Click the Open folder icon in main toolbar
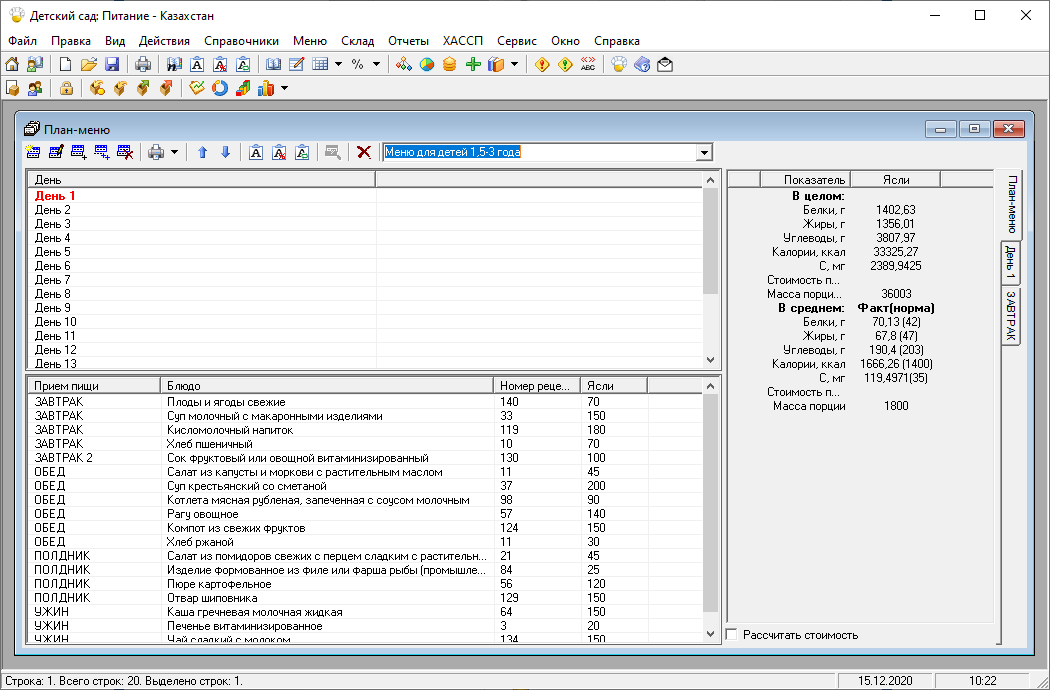The width and height of the screenshot is (1050, 690). [x=89, y=65]
